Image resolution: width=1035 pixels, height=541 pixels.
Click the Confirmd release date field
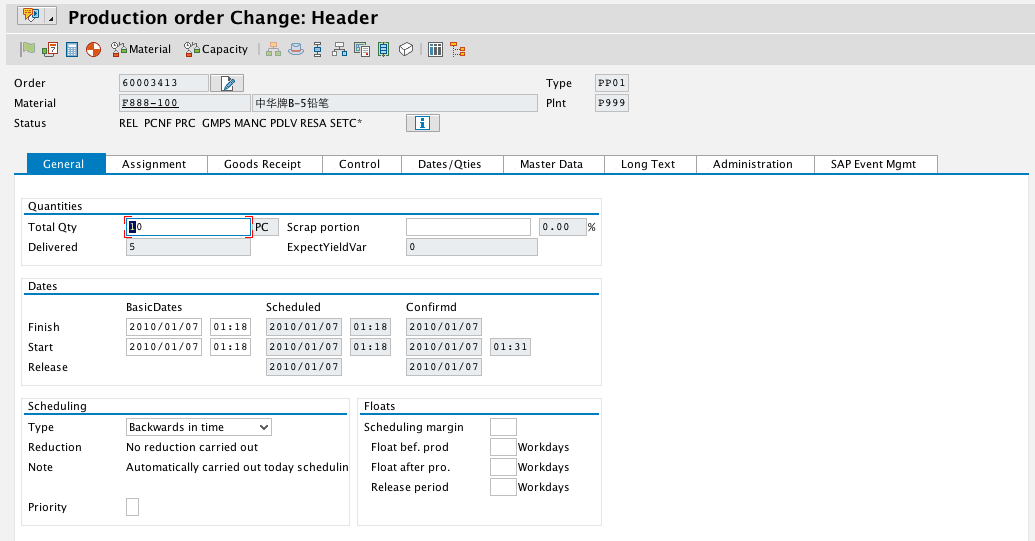coord(444,367)
